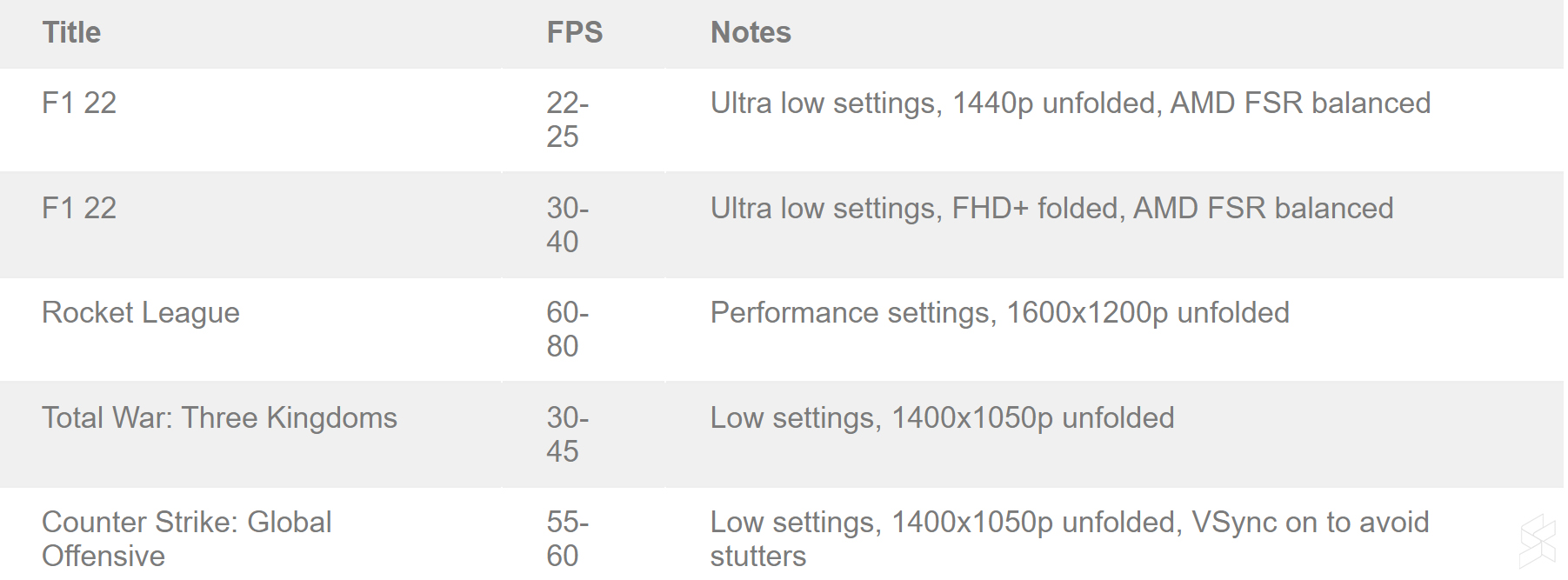Click the Rocket League title cell
This screenshot has height=580, width=1568.
point(141,313)
